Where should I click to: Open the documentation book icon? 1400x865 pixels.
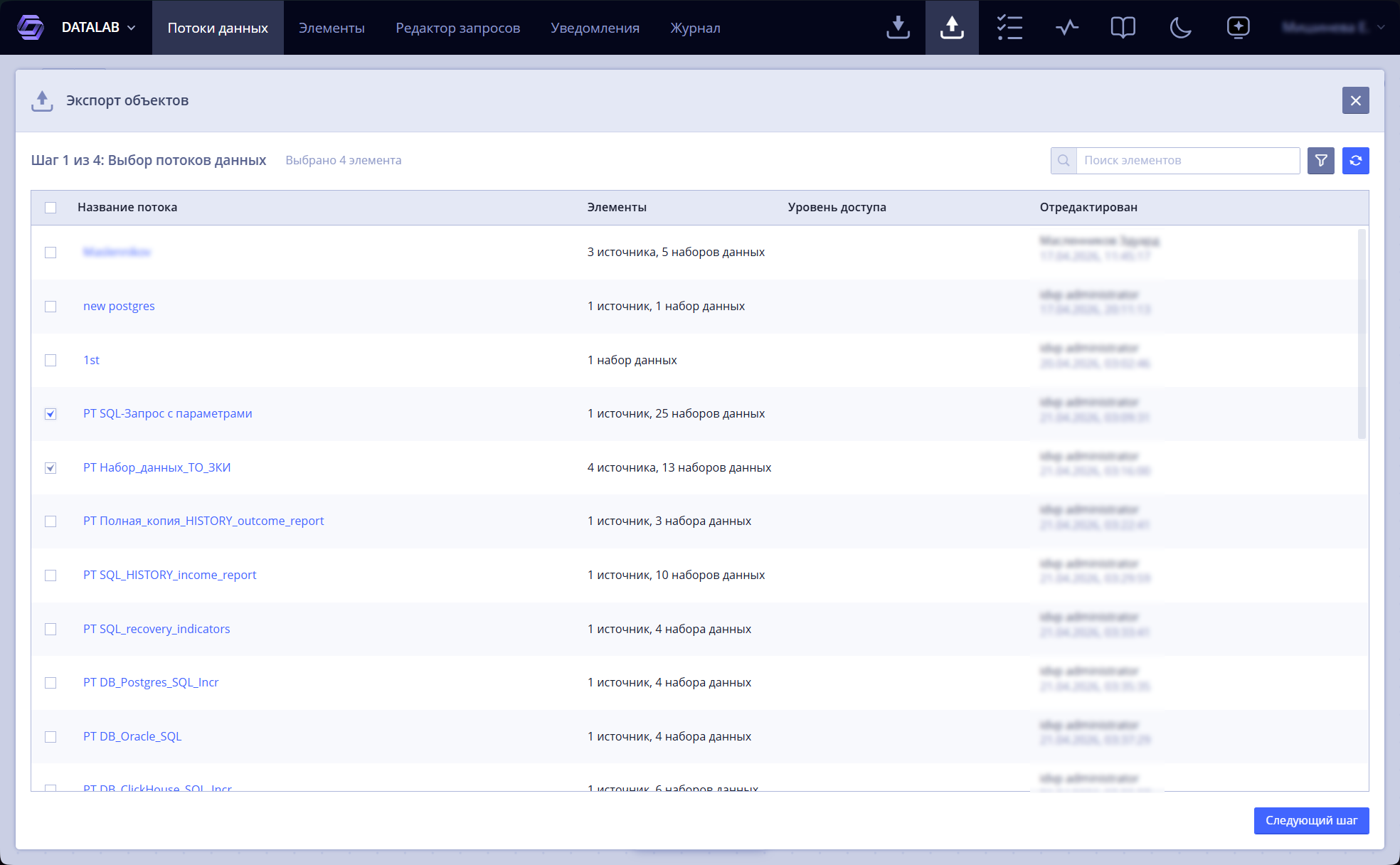click(x=1123, y=28)
